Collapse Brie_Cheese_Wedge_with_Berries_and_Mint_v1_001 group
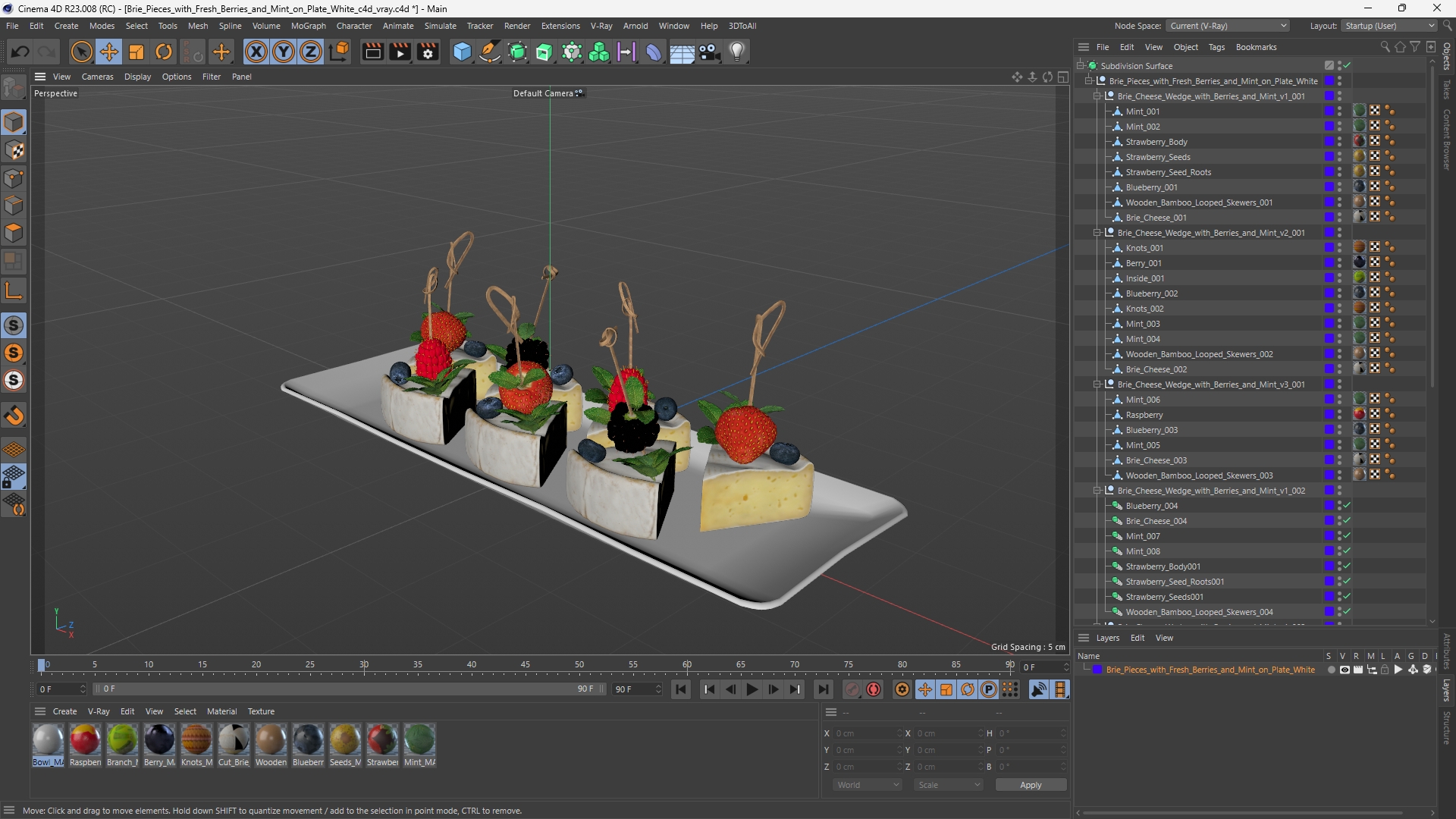This screenshot has width=1456, height=819. (x=1097, y=96)
